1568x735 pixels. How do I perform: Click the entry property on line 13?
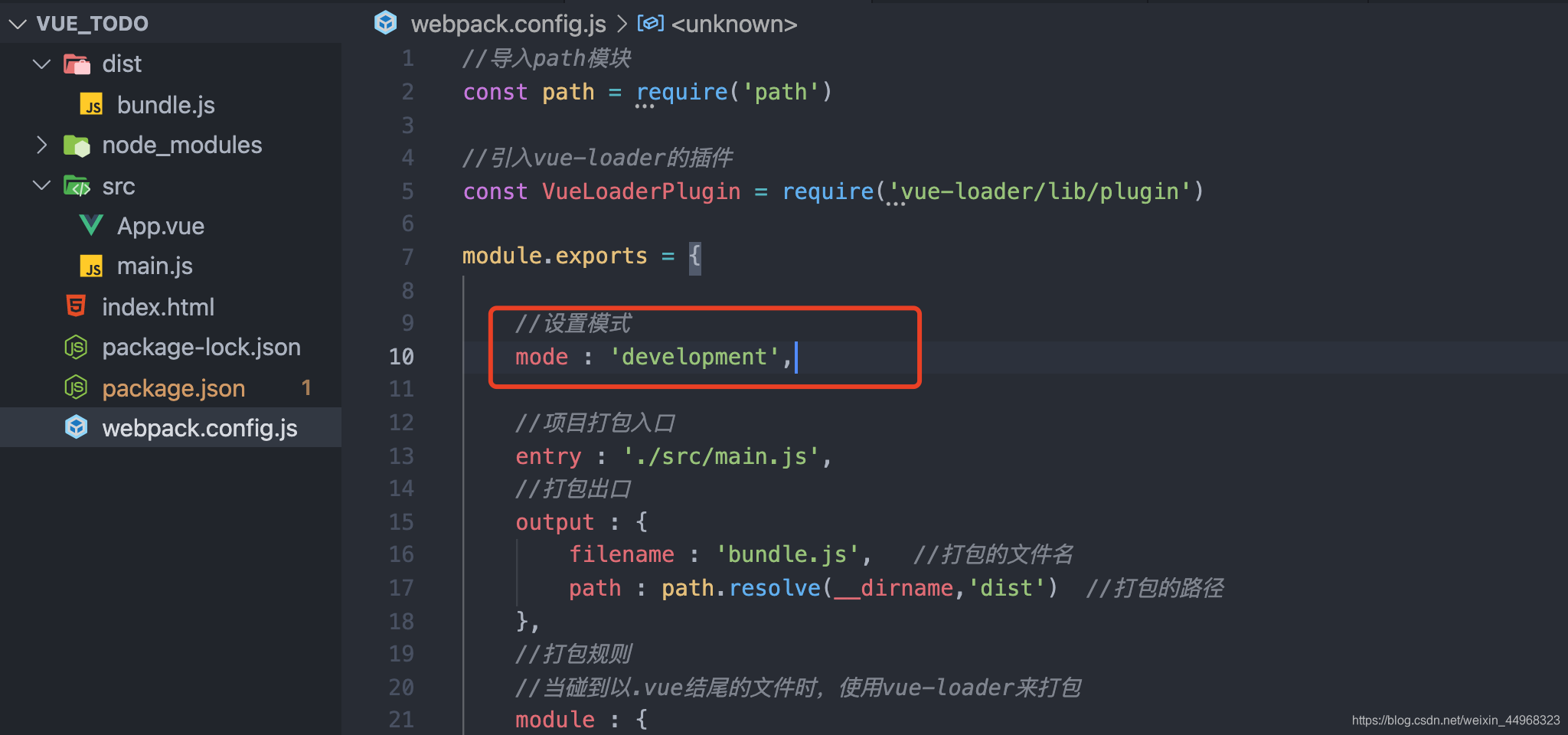[548, 456]
